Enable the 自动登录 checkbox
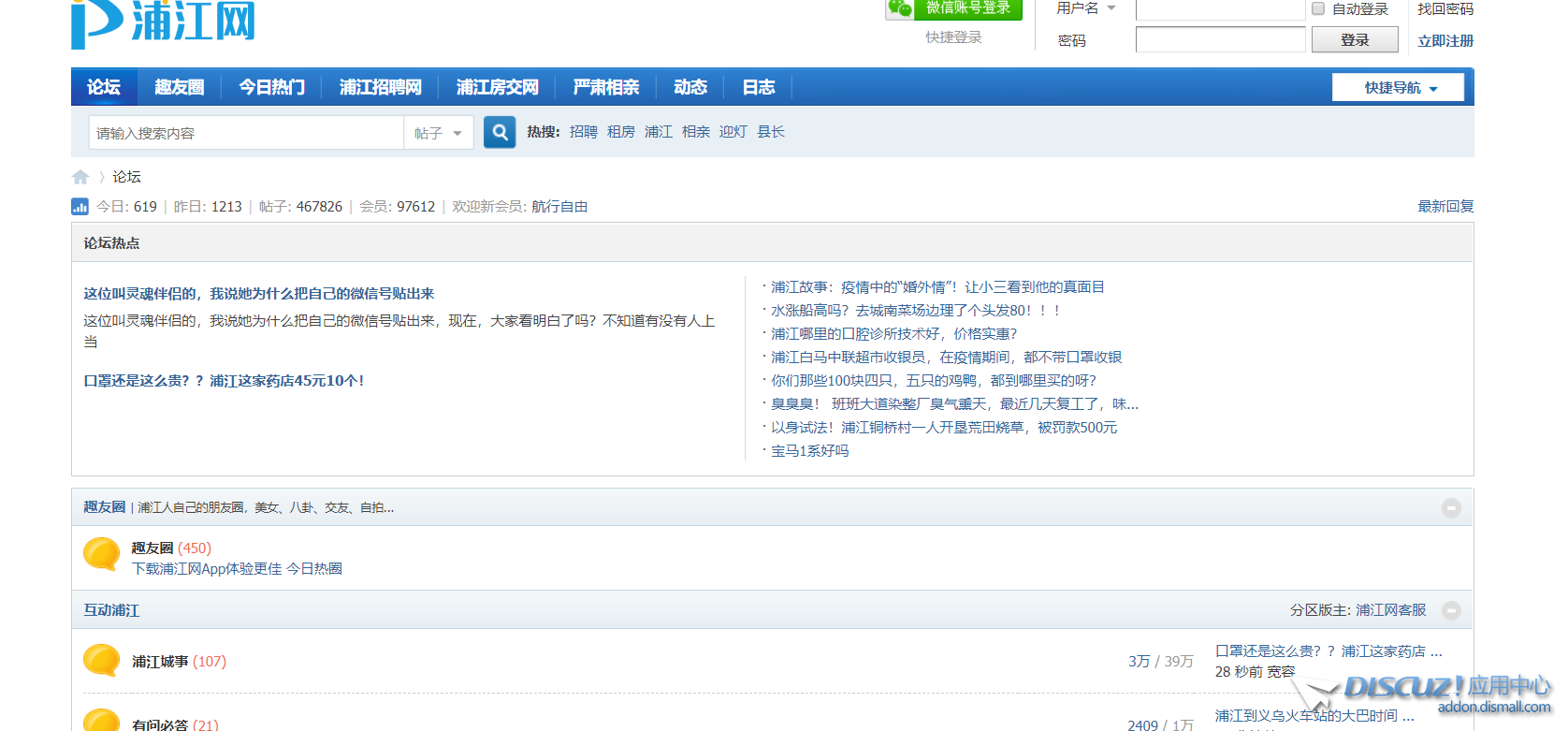 pos(1318,9)
